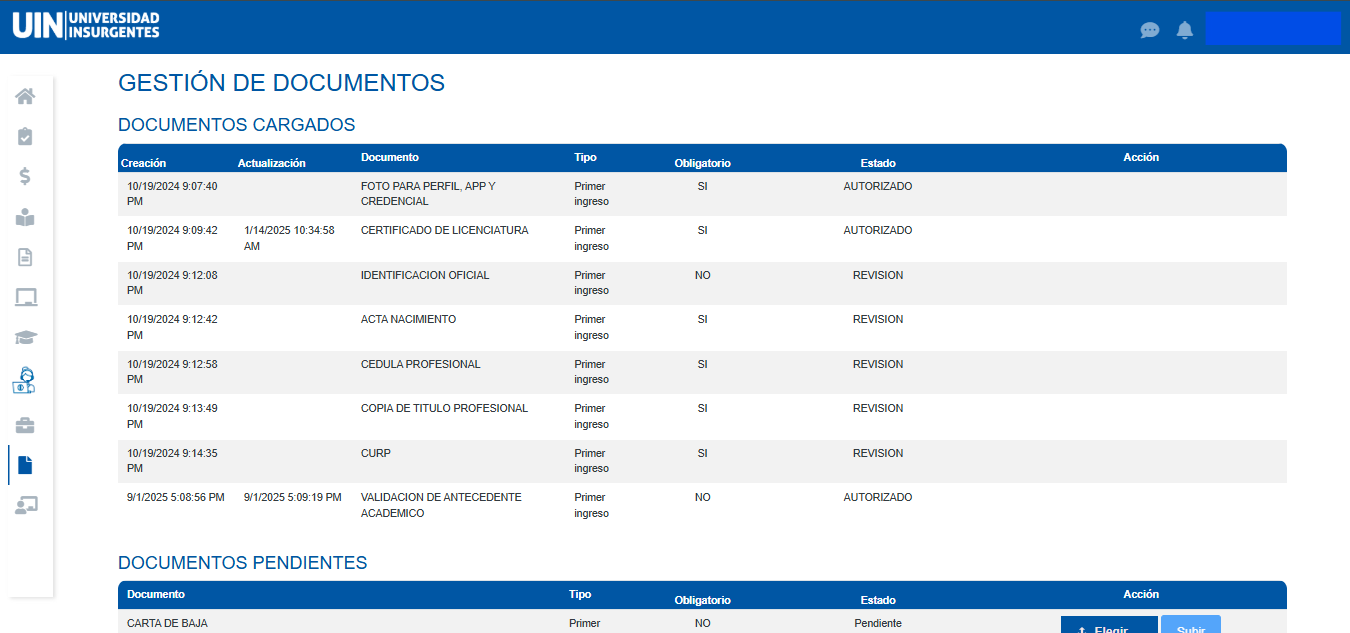The height and width of the screenshot is (633, 1350).
Task: Open the clipboard checkmark sidebar icon
Action: (25, 137)
